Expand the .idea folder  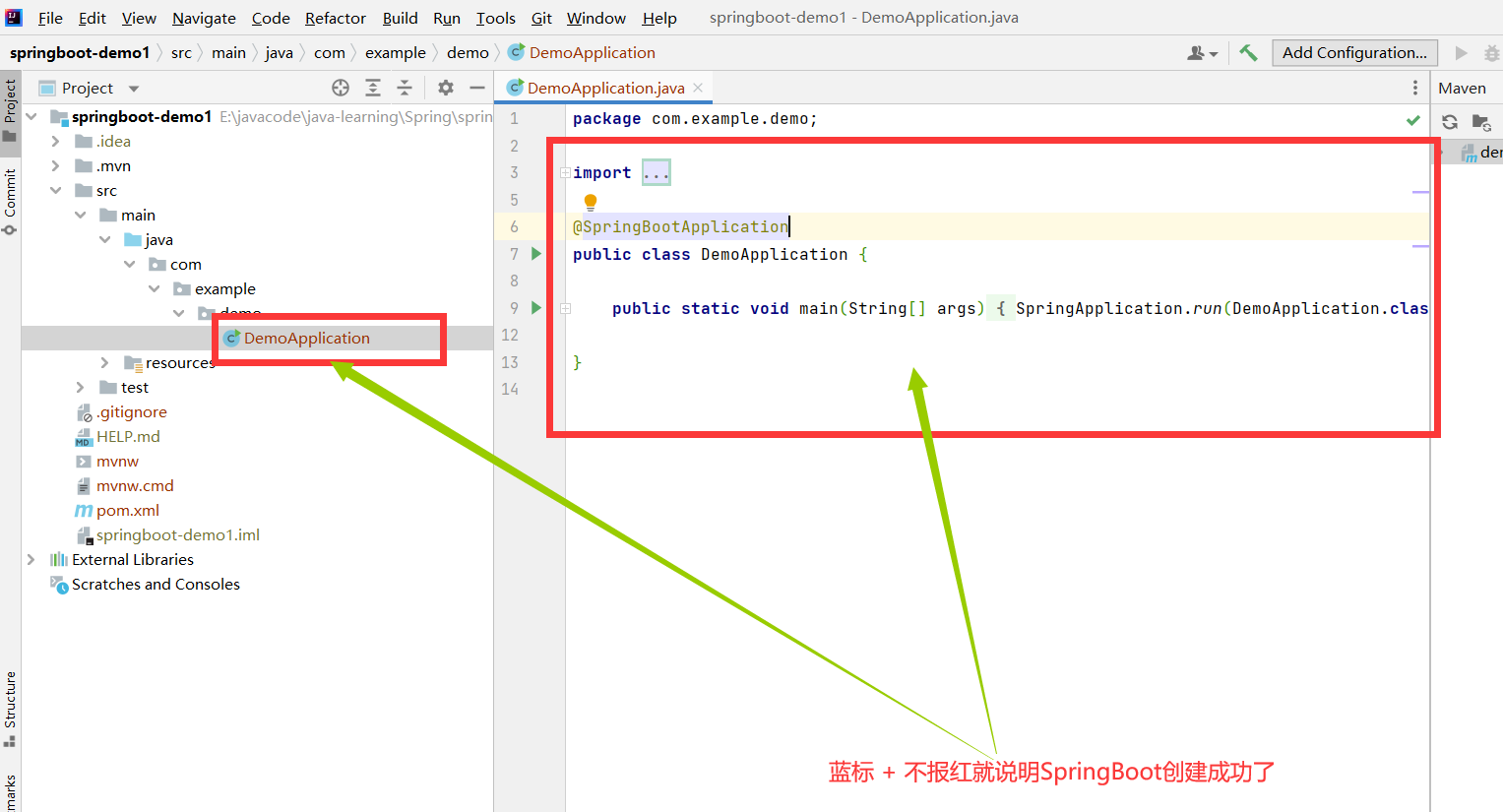56,141
